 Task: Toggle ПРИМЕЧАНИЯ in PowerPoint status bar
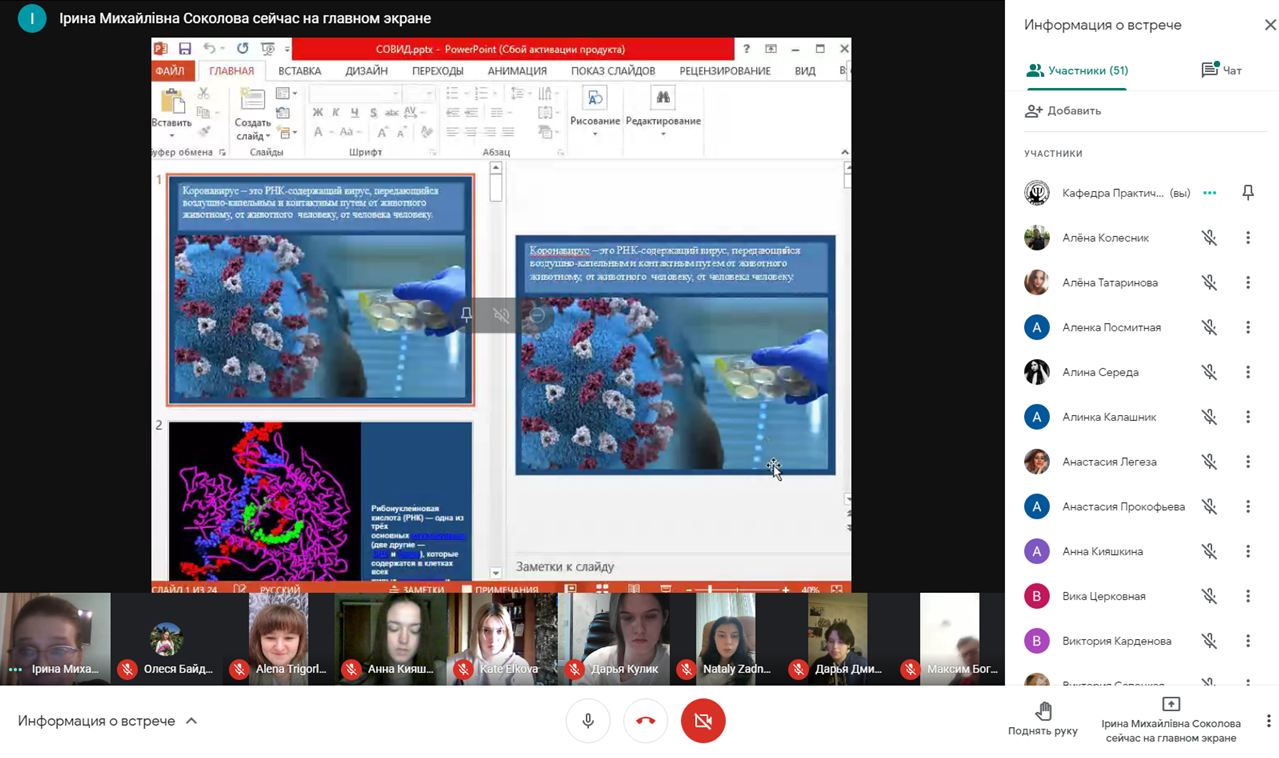(x=500, y=590)
